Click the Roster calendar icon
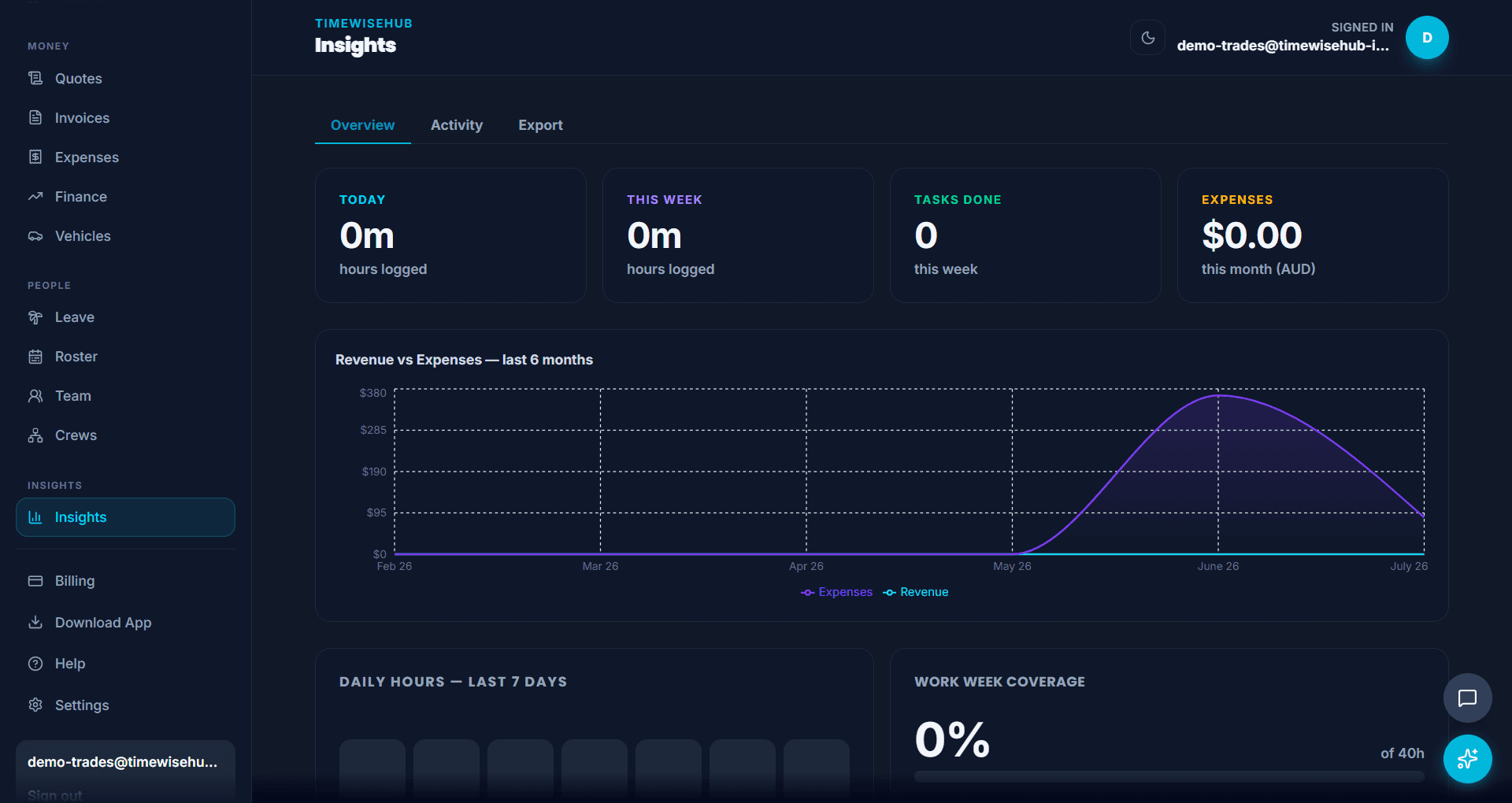Viewport: 1512px width, 803px height. point(35,357)
